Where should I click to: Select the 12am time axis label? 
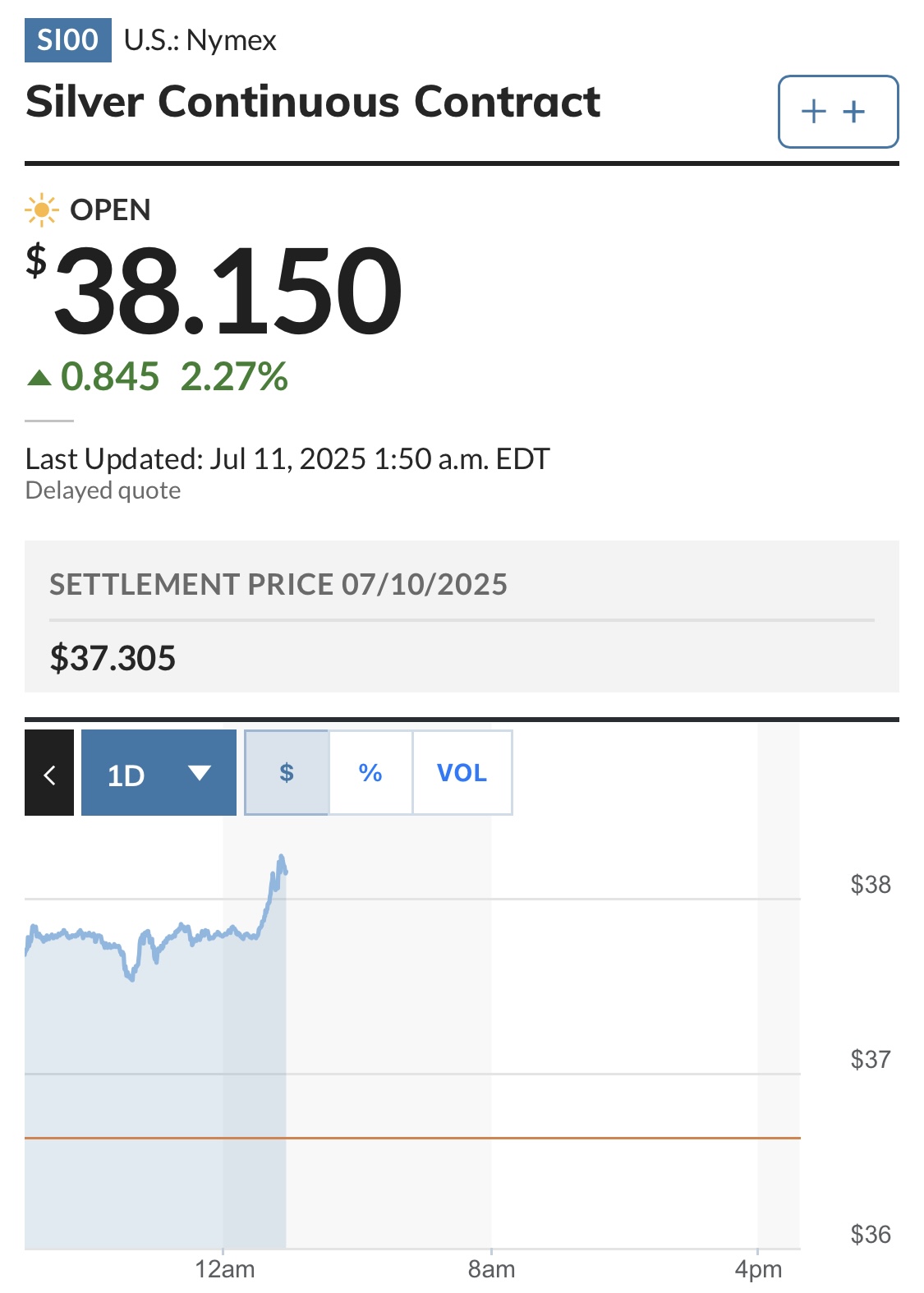coord(224,1269)
